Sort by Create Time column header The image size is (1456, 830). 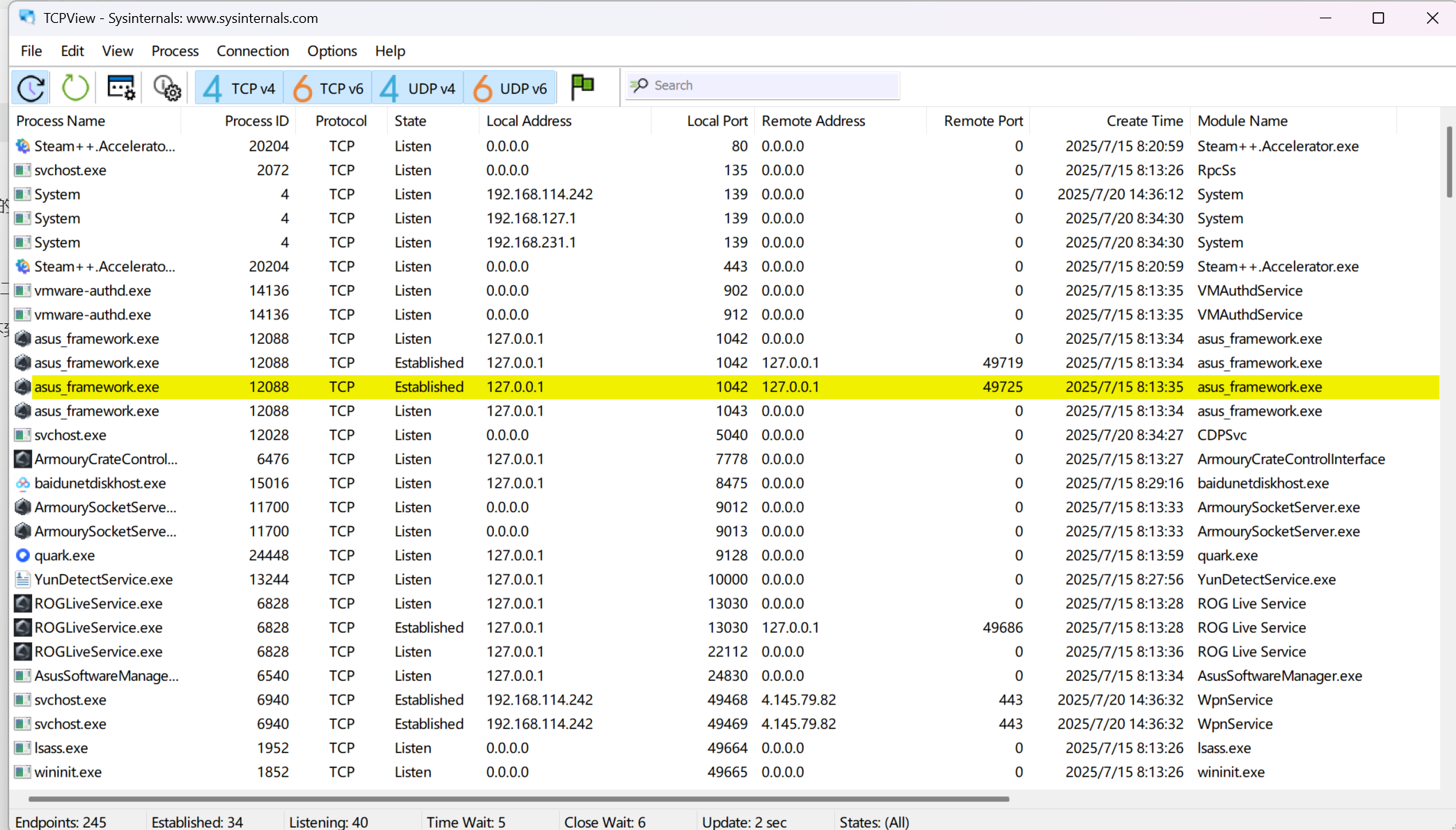pyautogui.click(x=1110, y=121)
